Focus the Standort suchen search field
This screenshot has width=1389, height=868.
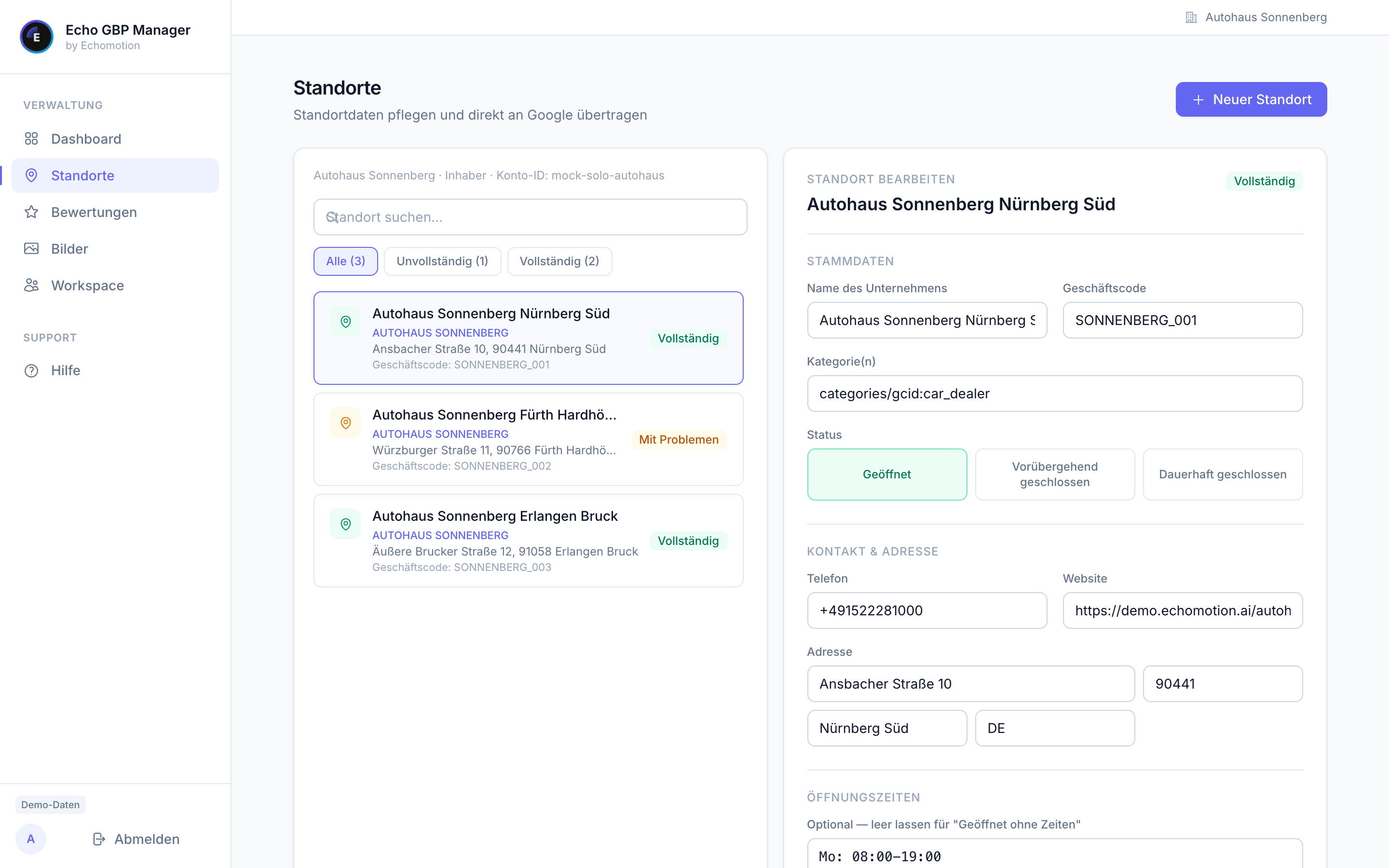[531, 217]
